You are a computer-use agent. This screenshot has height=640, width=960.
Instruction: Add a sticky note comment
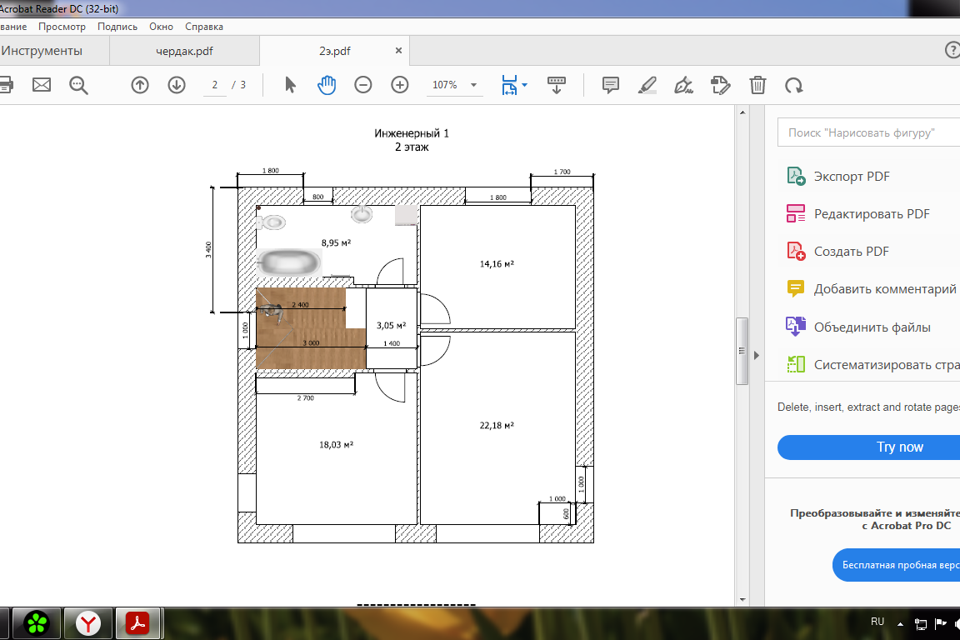[x=610, y=85]
